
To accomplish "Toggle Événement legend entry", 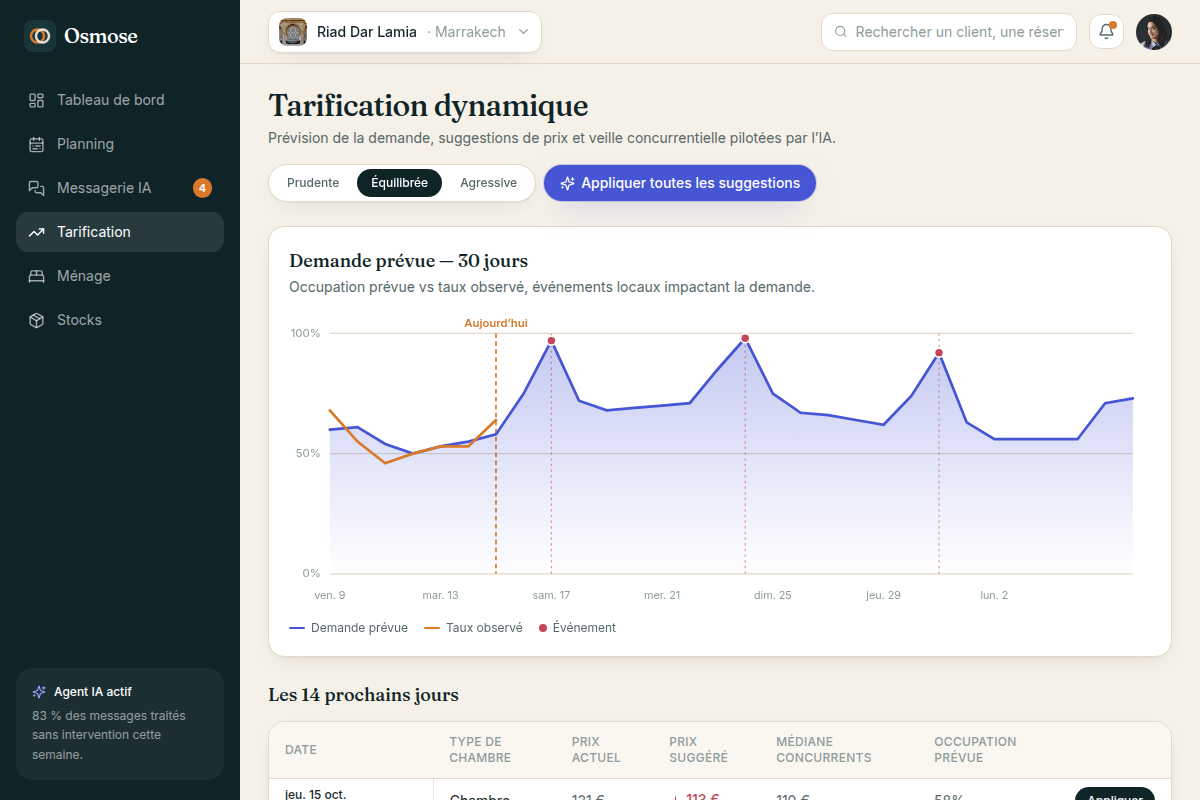I will click(x=577, y=628).
